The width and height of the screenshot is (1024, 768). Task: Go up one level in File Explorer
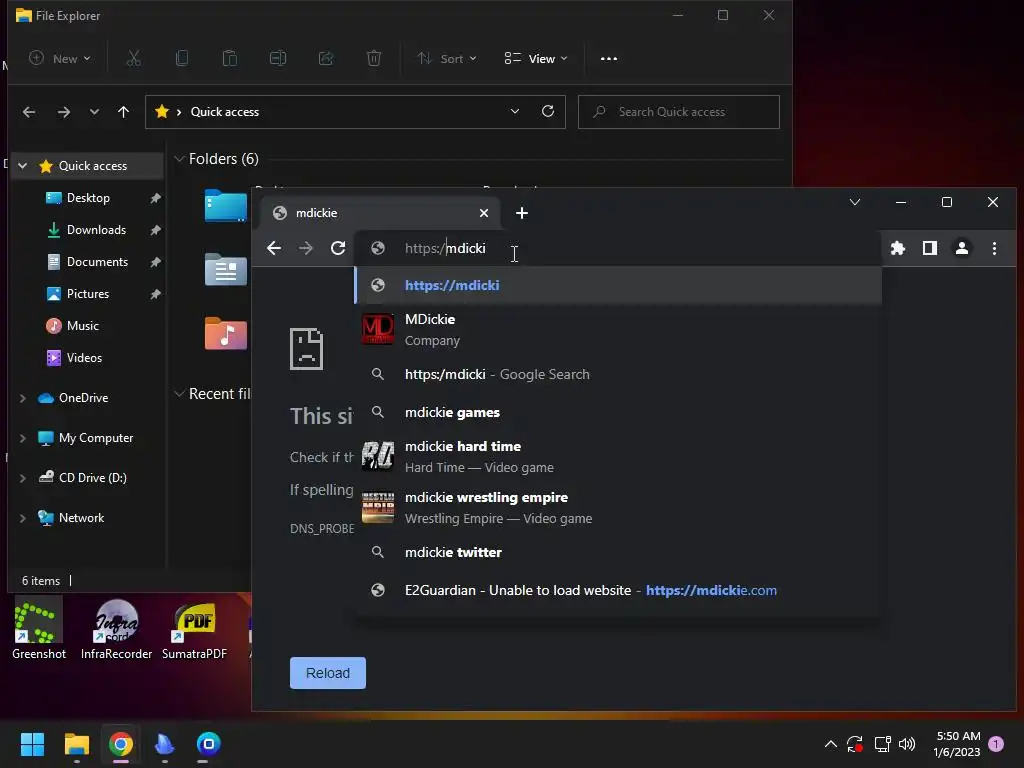click(x=123, y=112)
